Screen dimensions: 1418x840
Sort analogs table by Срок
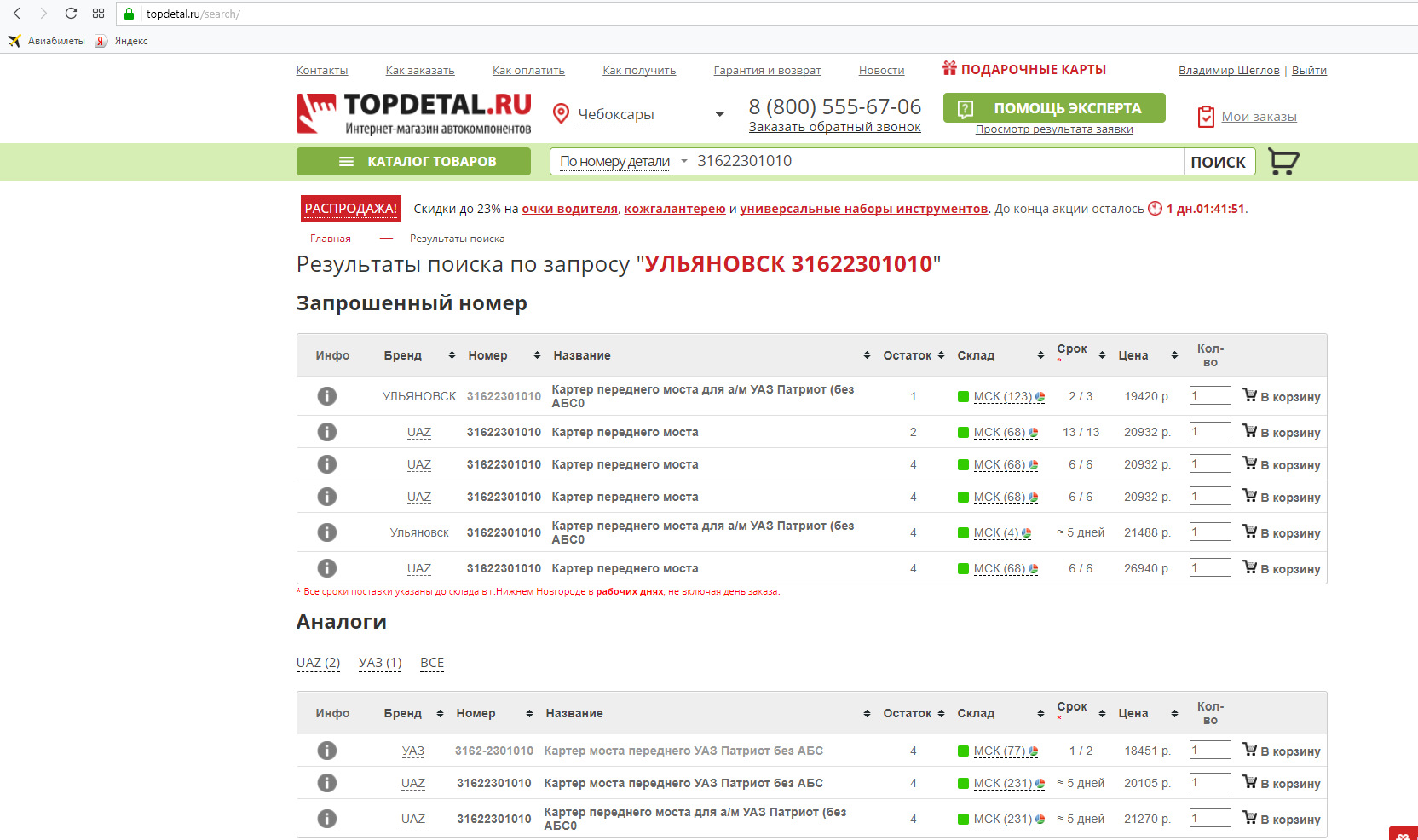(1102, 713)
